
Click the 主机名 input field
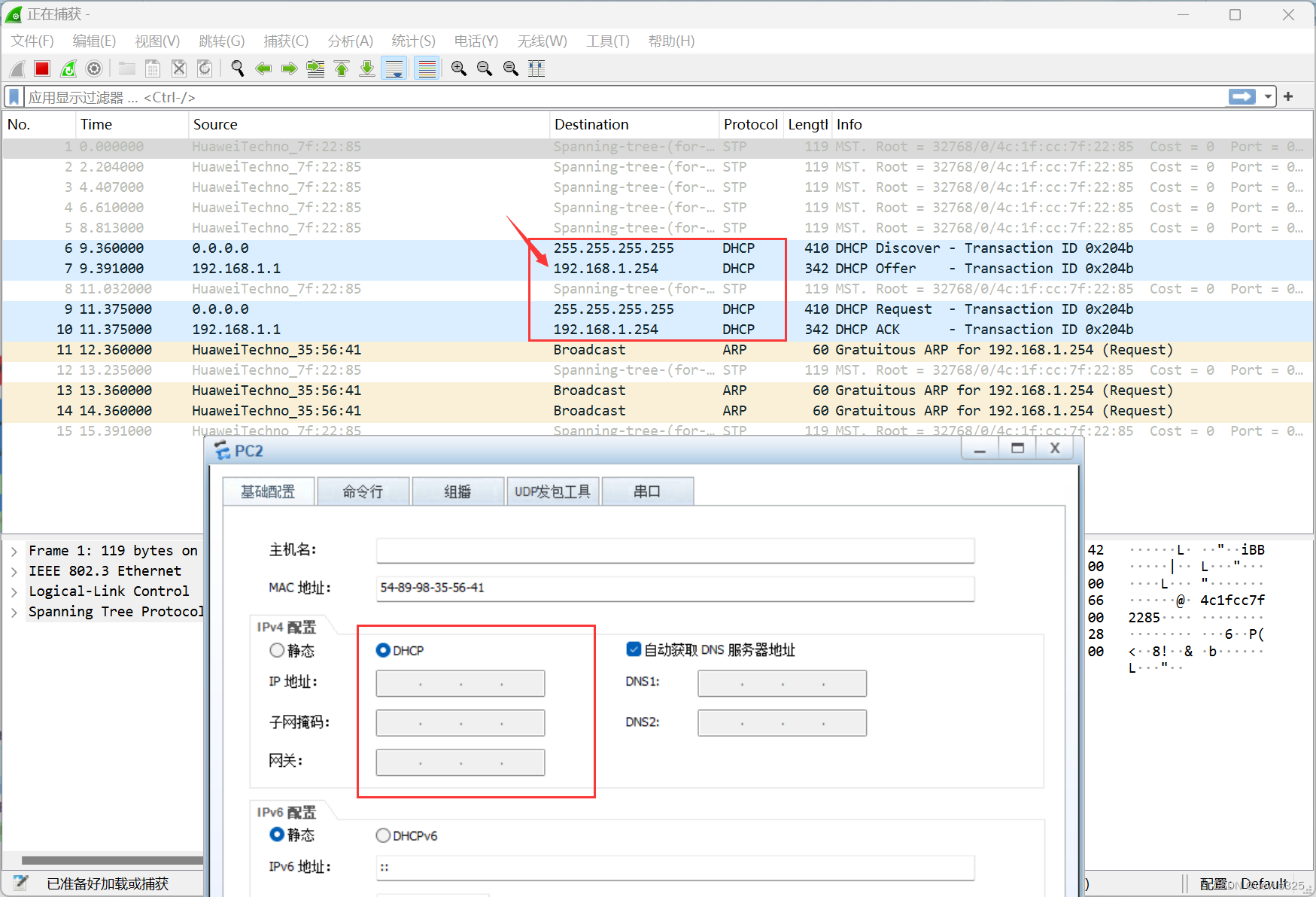point(675,550)
